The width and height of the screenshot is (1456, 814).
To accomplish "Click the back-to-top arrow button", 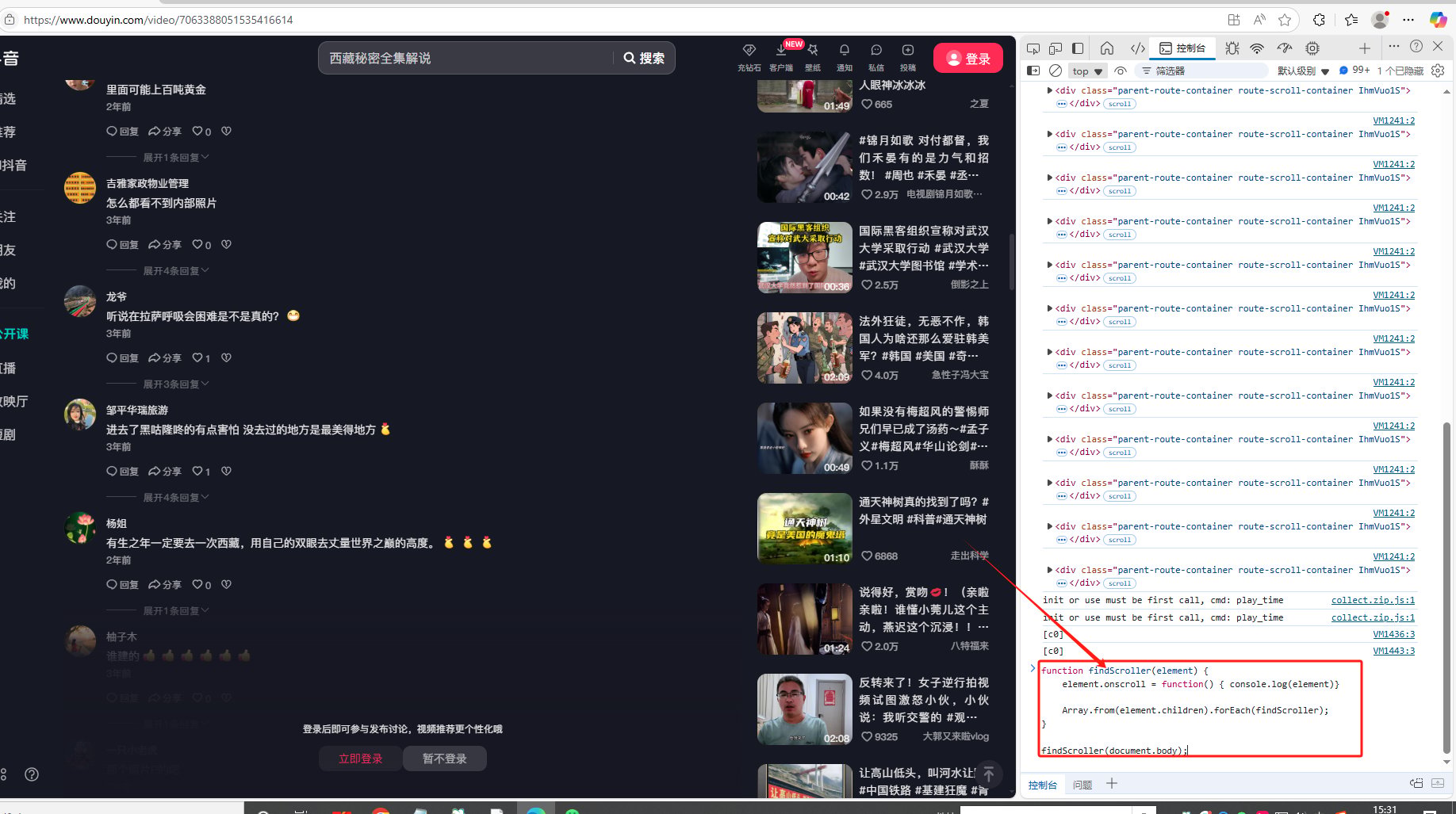I will (x=989, y=774).
